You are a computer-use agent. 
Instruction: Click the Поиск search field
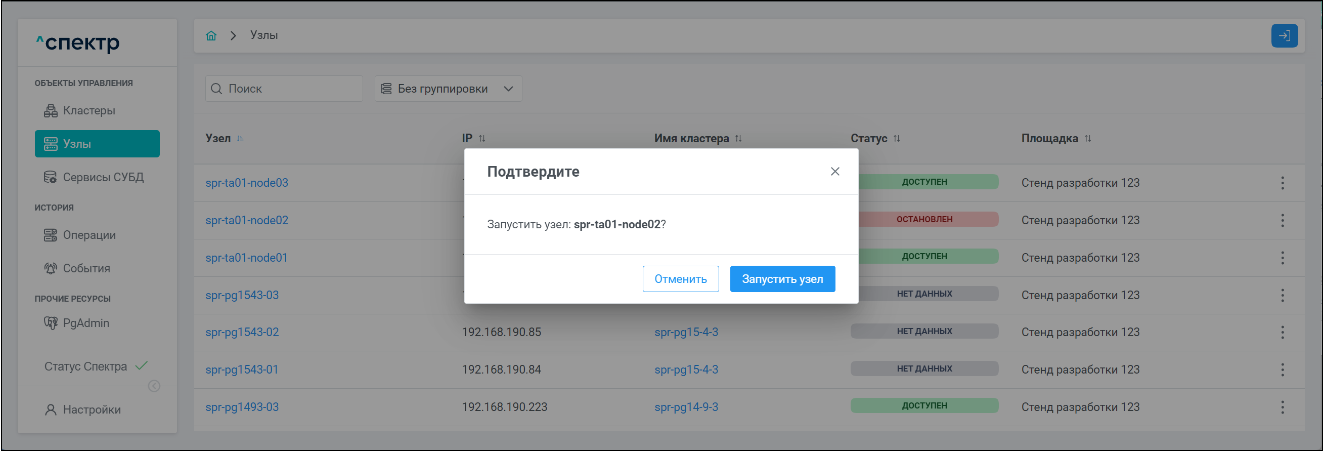point(284,89)
